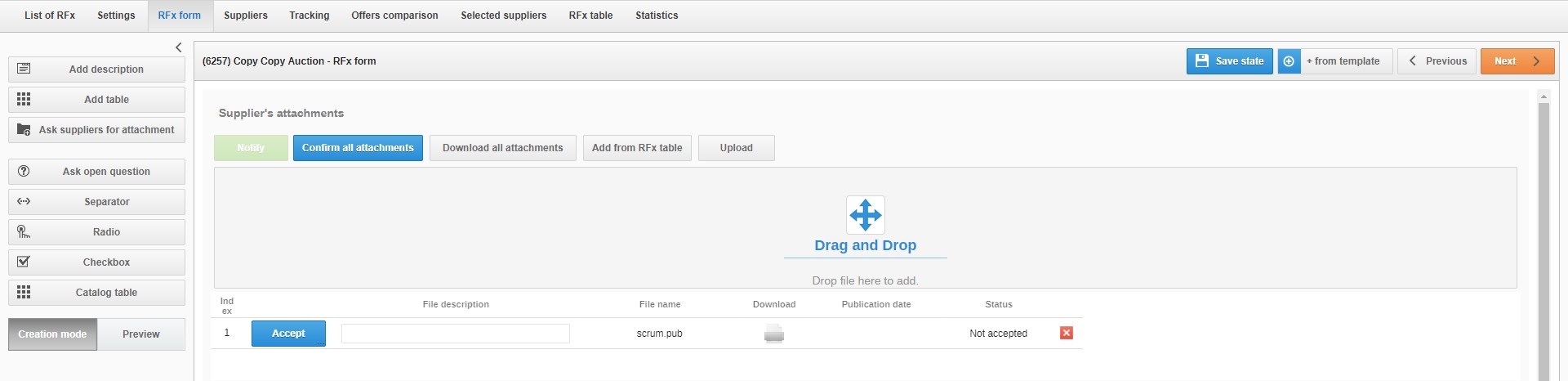1568x381 pixels.
Task: Switch to the Suppliers tab
Action: click(246, 16)
